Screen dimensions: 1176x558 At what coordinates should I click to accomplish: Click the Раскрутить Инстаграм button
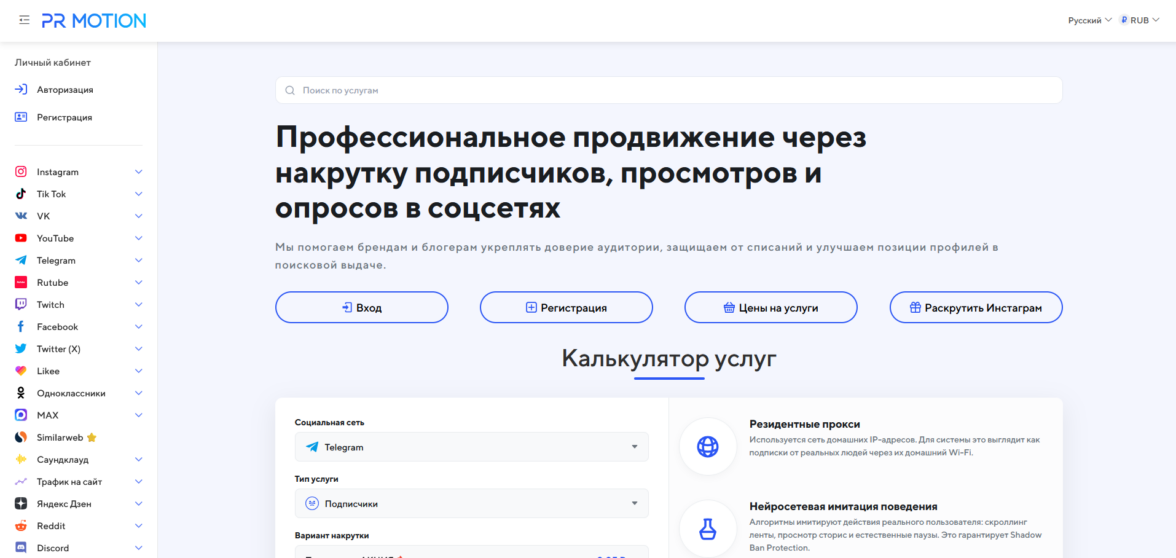[976, 308]
